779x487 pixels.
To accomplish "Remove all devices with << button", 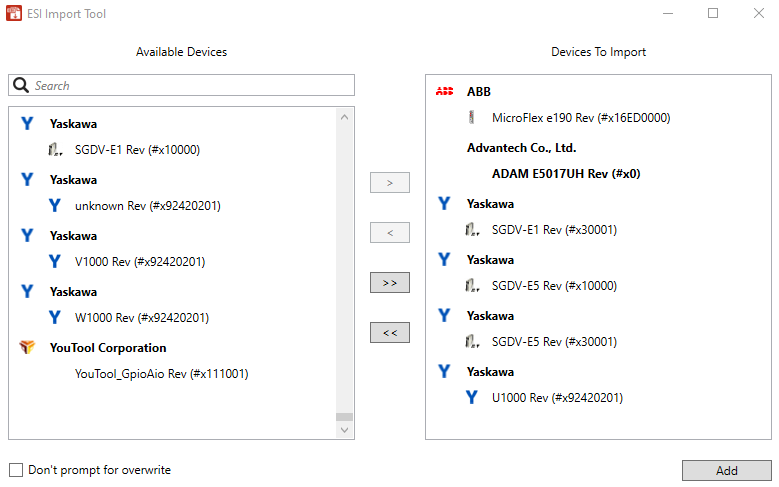I will (390, 333).
